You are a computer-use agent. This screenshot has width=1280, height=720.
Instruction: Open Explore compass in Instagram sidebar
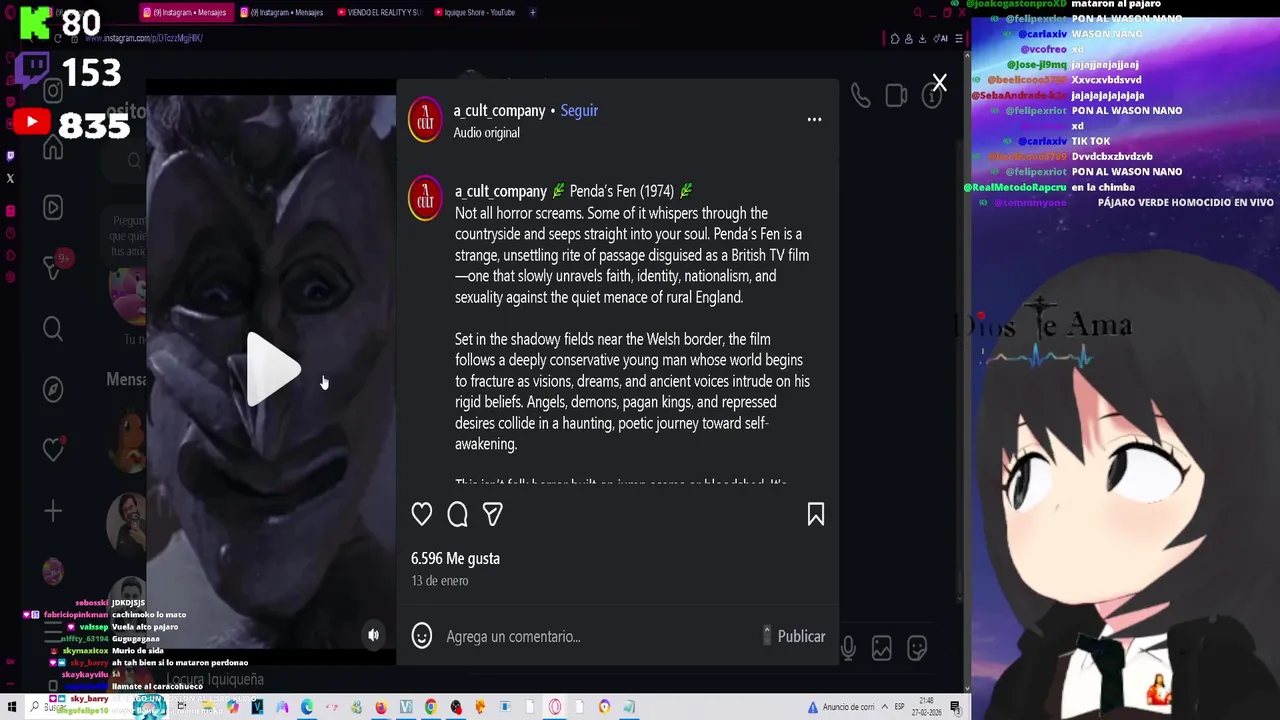point(53,389)
